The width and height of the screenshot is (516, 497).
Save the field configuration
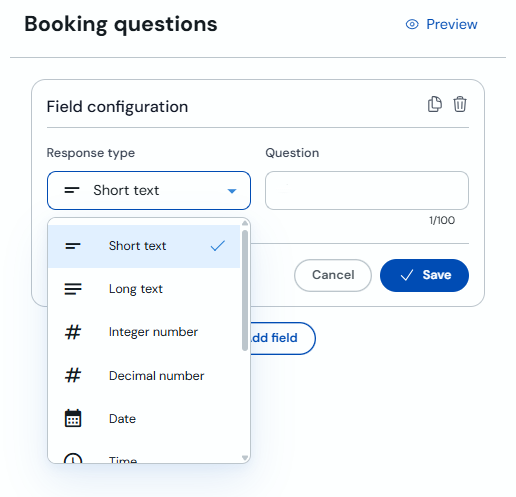point(424,275)
